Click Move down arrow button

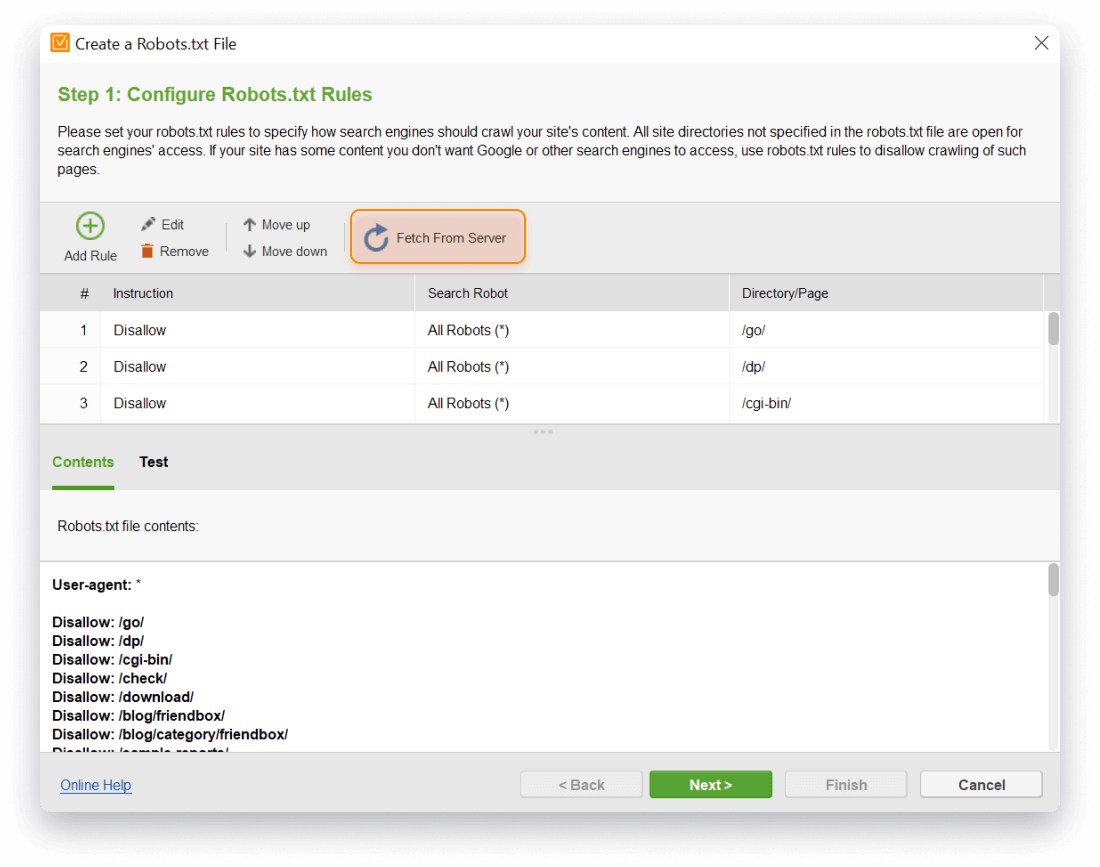tap(285, 251)
